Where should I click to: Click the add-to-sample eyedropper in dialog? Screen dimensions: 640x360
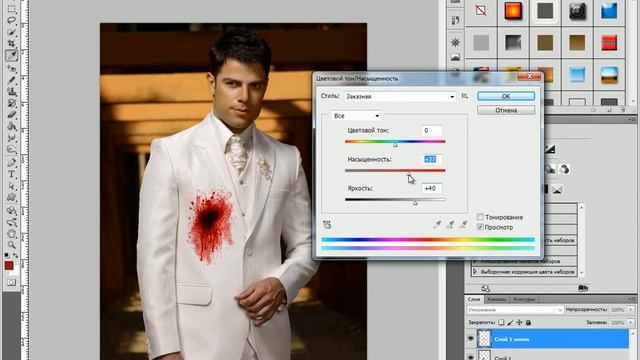450,224
